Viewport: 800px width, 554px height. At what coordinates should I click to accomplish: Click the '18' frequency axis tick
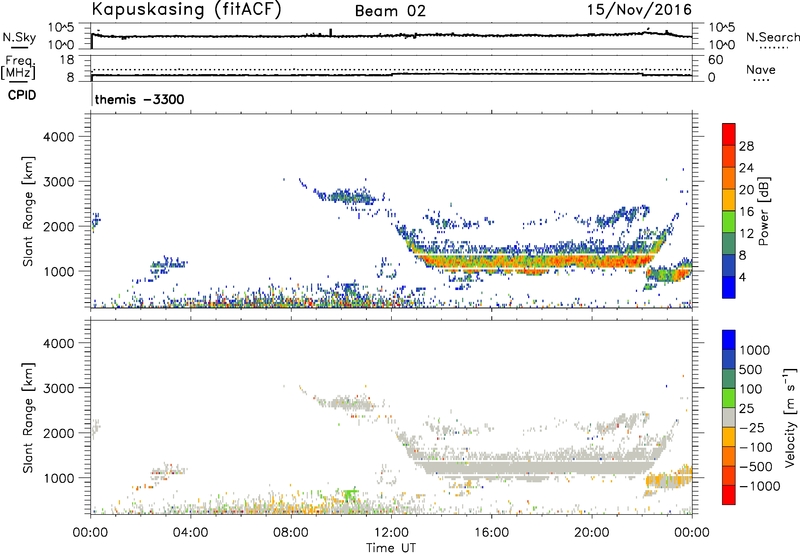(67, 60)
